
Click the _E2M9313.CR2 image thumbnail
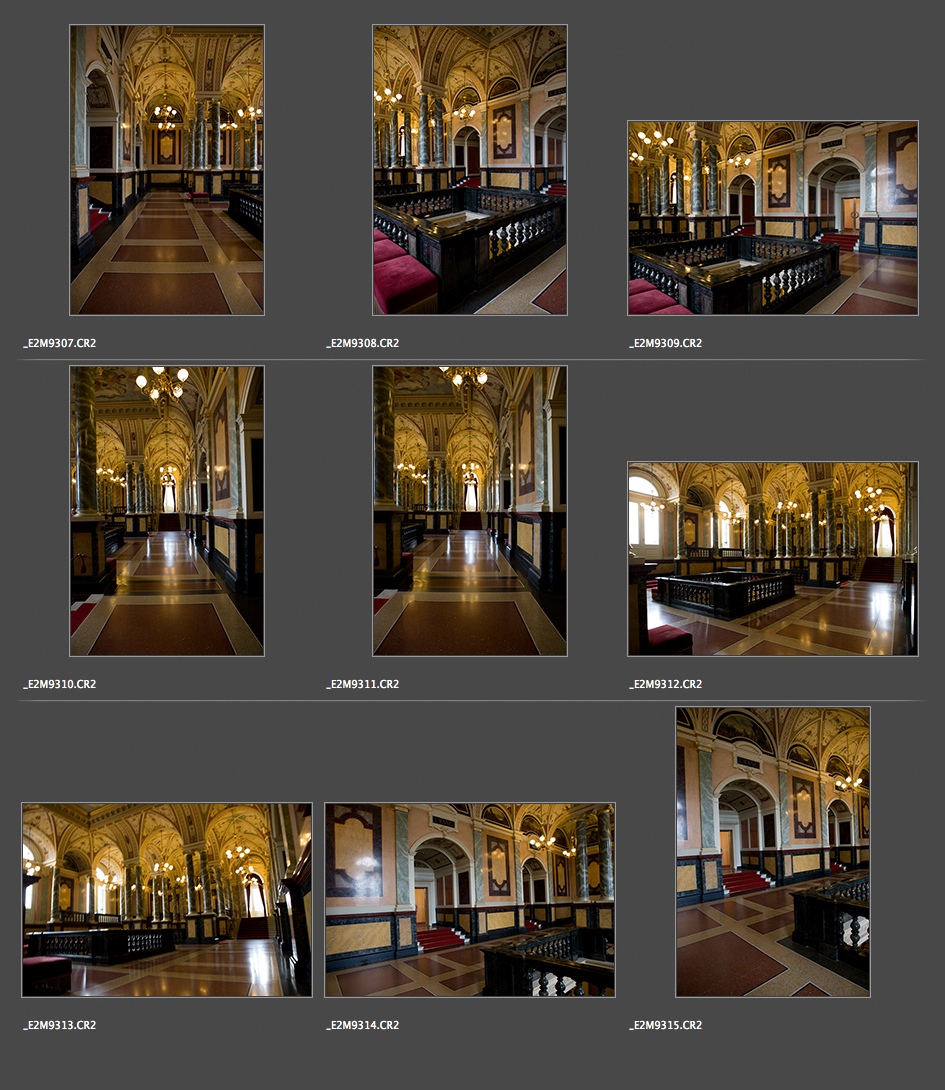(x=167, y=900)
